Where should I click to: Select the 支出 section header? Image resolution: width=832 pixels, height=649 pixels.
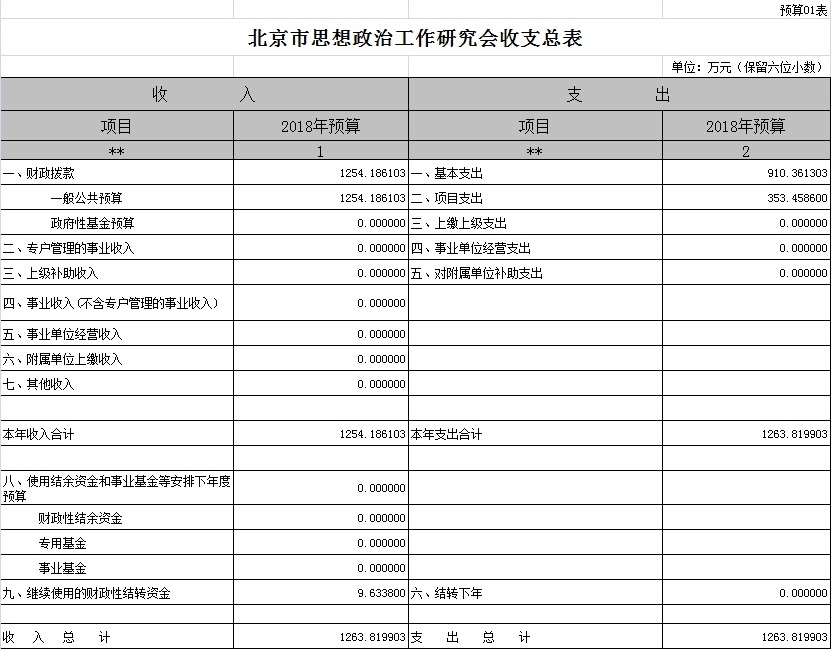619,95
